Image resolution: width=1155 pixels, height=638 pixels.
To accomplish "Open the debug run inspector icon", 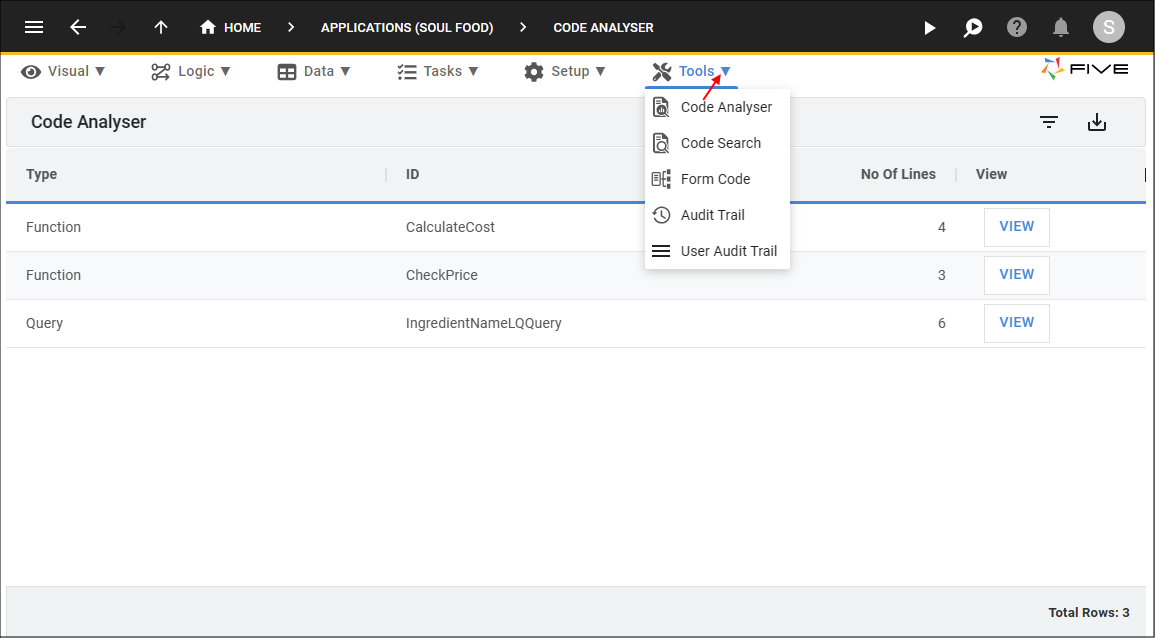I will (973, 27).
